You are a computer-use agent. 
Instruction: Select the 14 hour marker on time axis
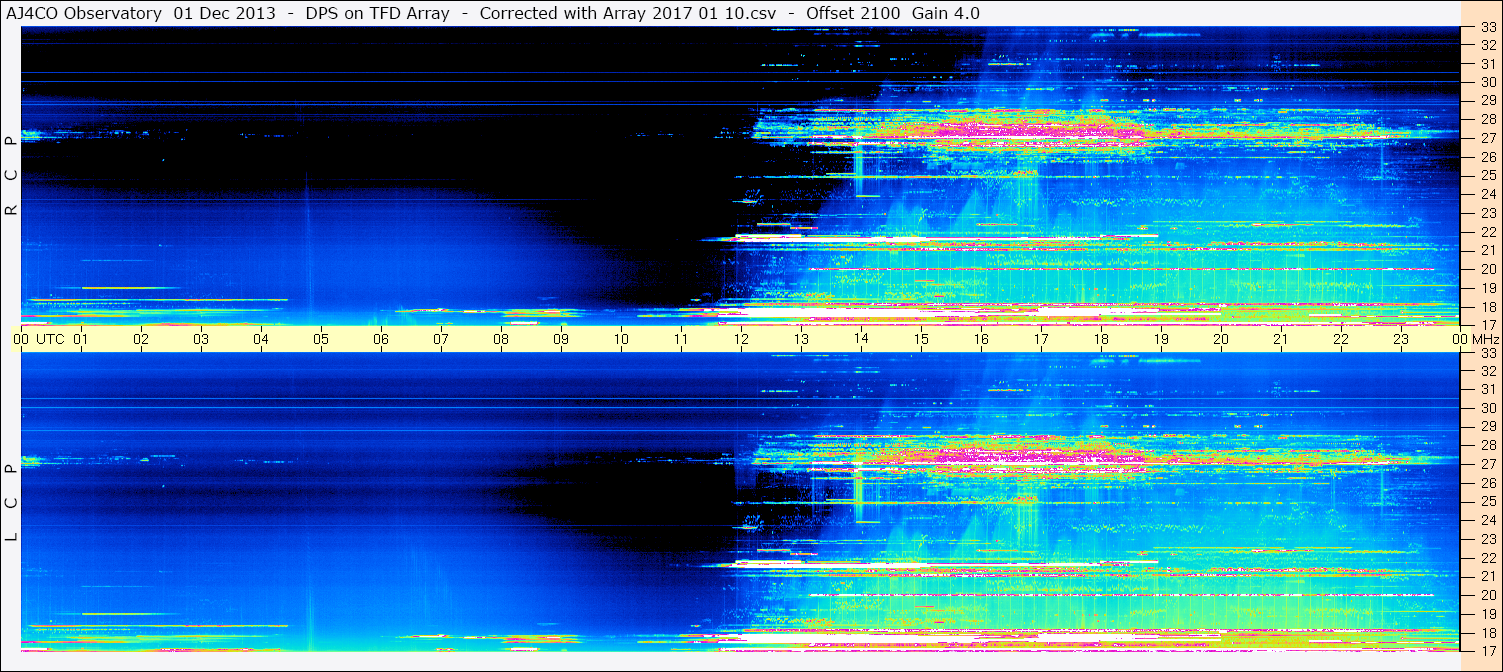(861, 339)
